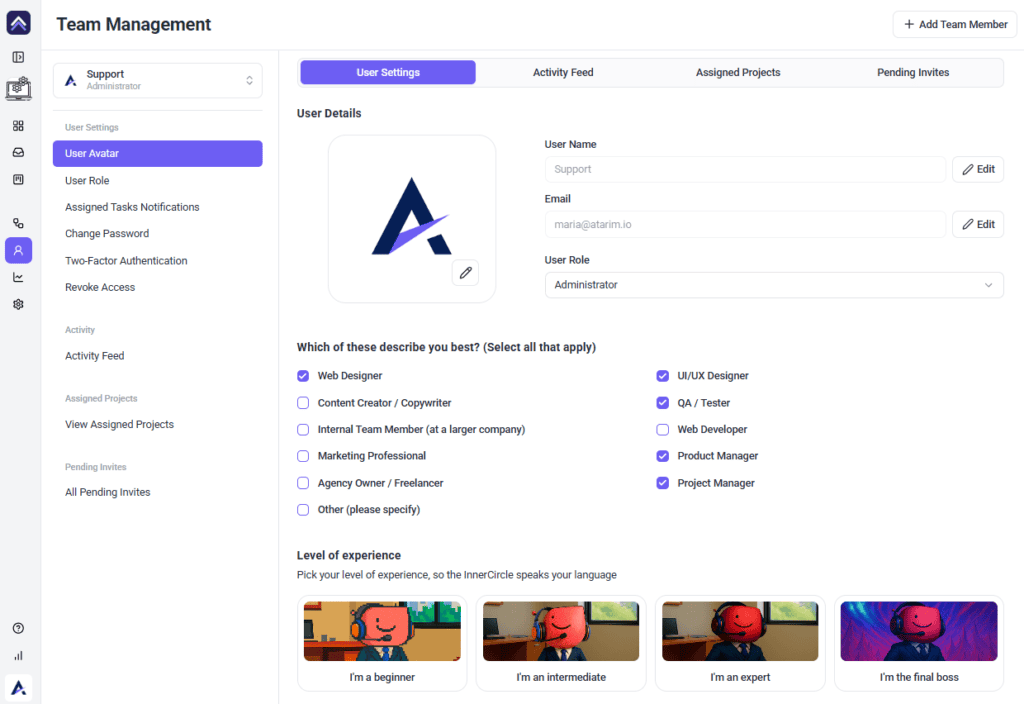Switch to the User Settings tab
The height and width of the screenshot is (704, 1024).
tap(388, 72)
